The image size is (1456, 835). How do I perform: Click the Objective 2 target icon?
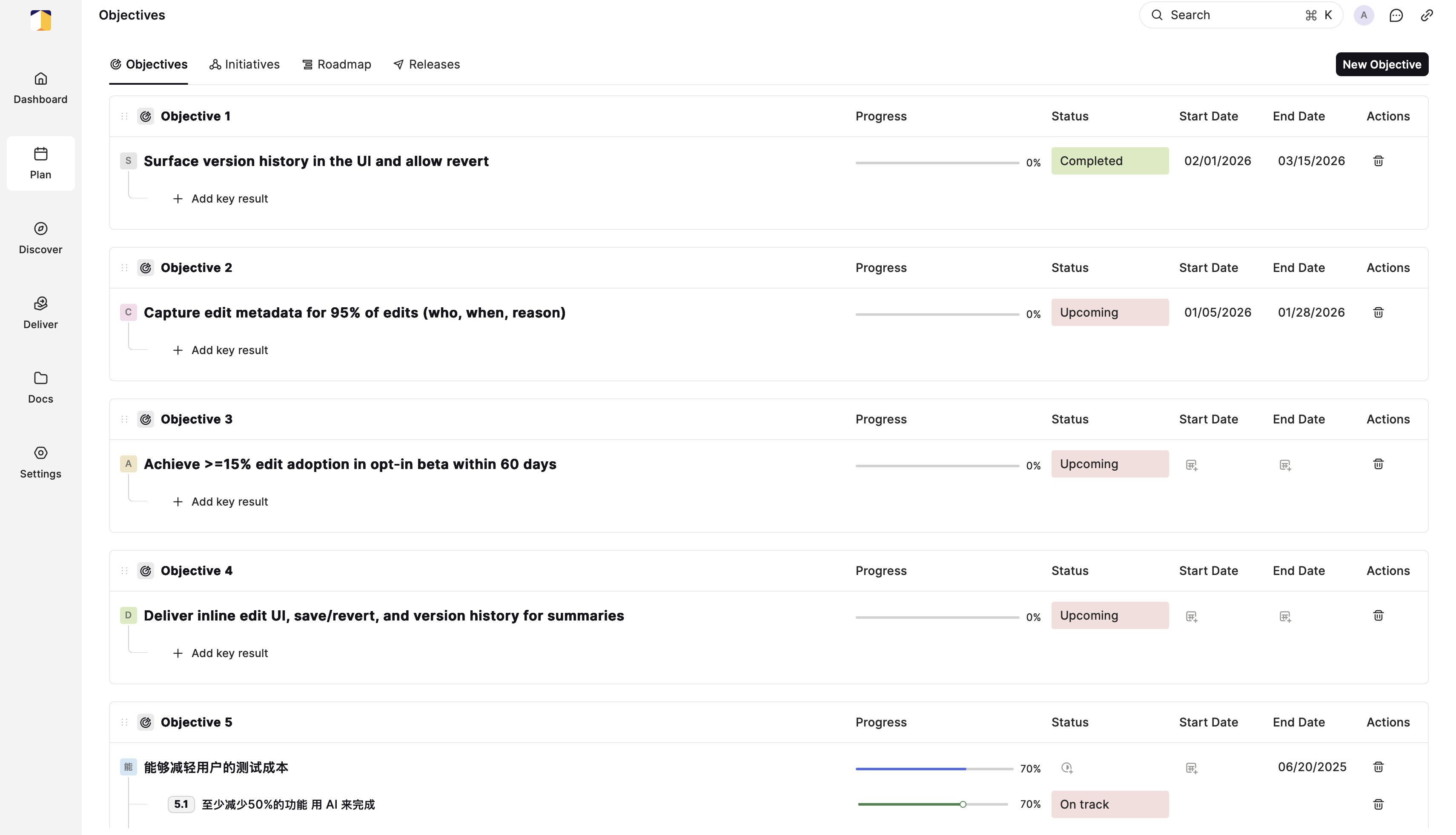pos(146,268)
